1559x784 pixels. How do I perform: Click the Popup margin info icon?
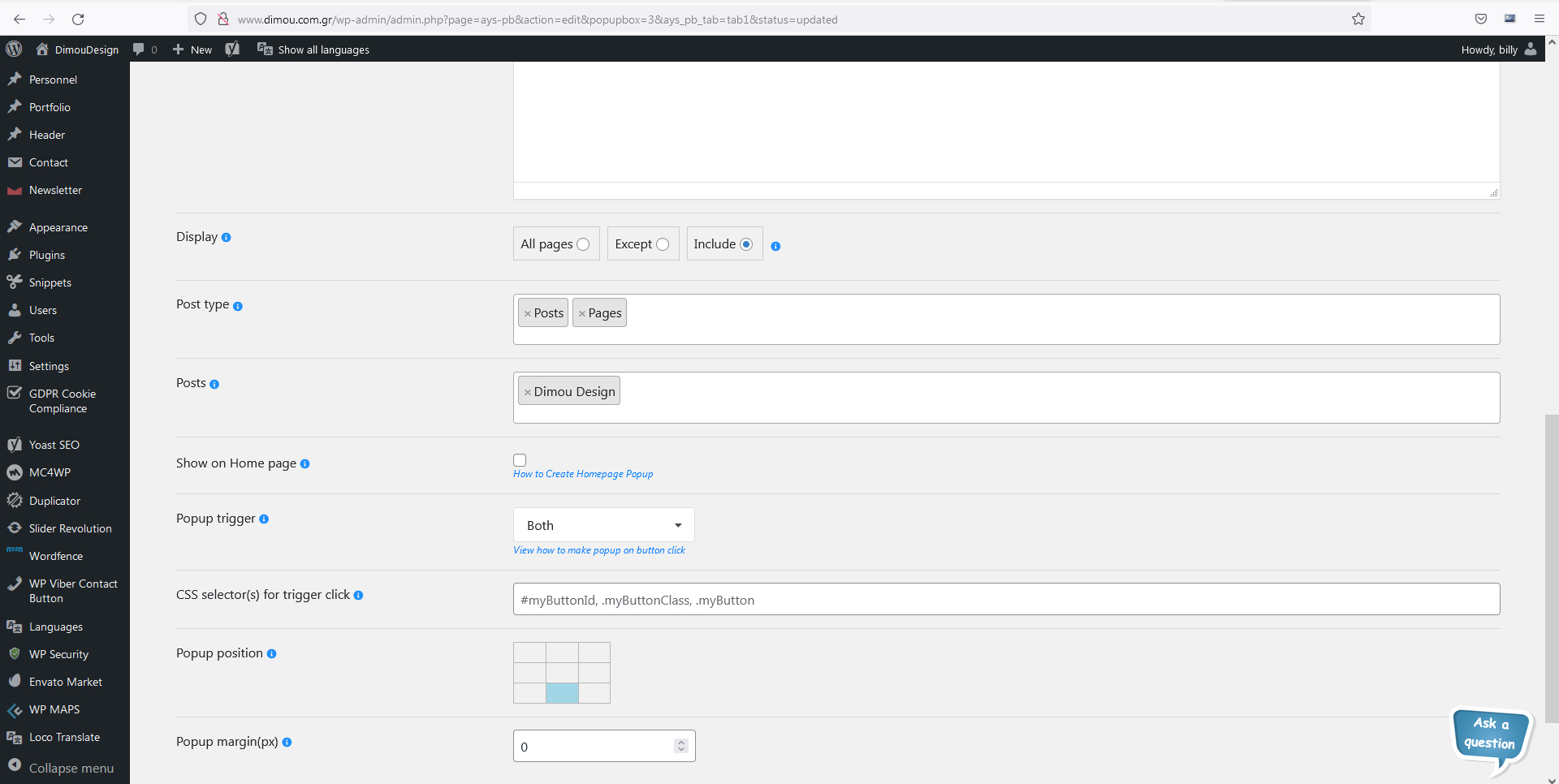[x=287, y=743]
